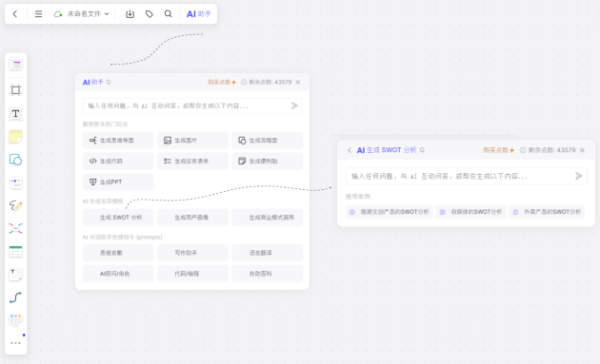This screenshot has height=364, width=600.
Task: Select the Table tool with green header
Action: (x=16, y=251)
